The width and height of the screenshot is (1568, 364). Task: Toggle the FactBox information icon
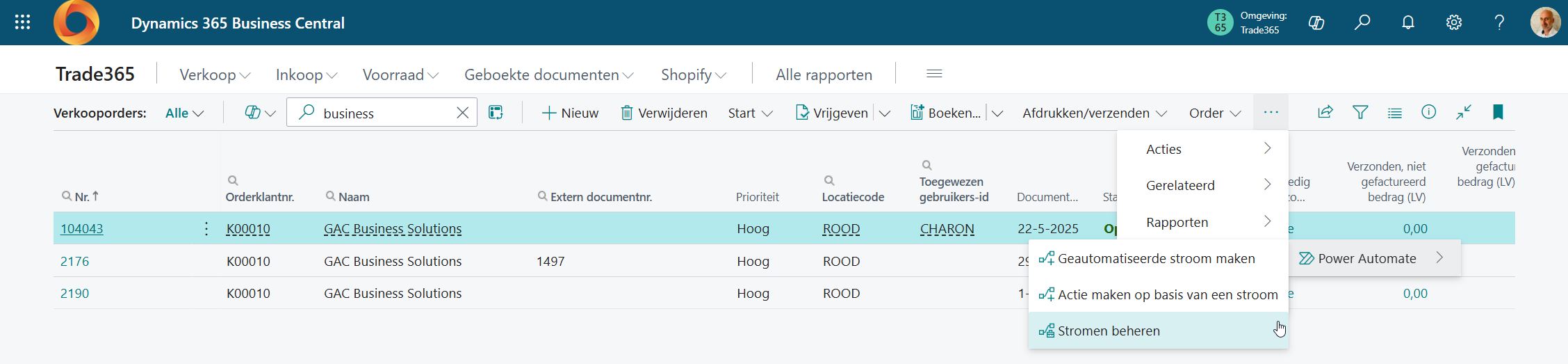click(x=1428, y=112)
